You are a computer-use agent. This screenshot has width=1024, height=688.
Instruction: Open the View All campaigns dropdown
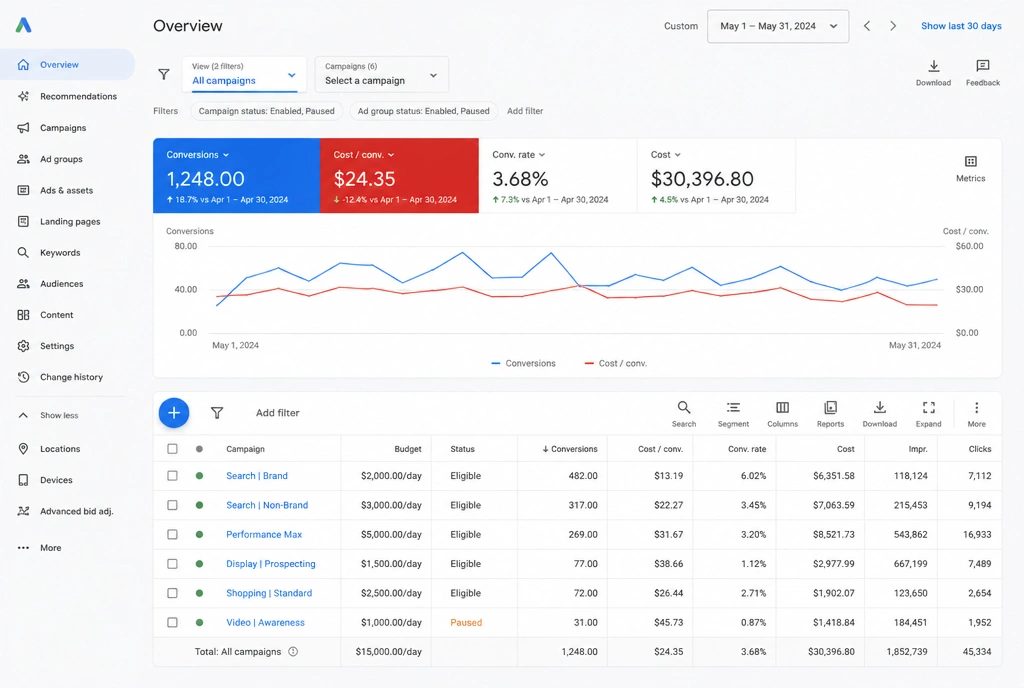point(244,74)
